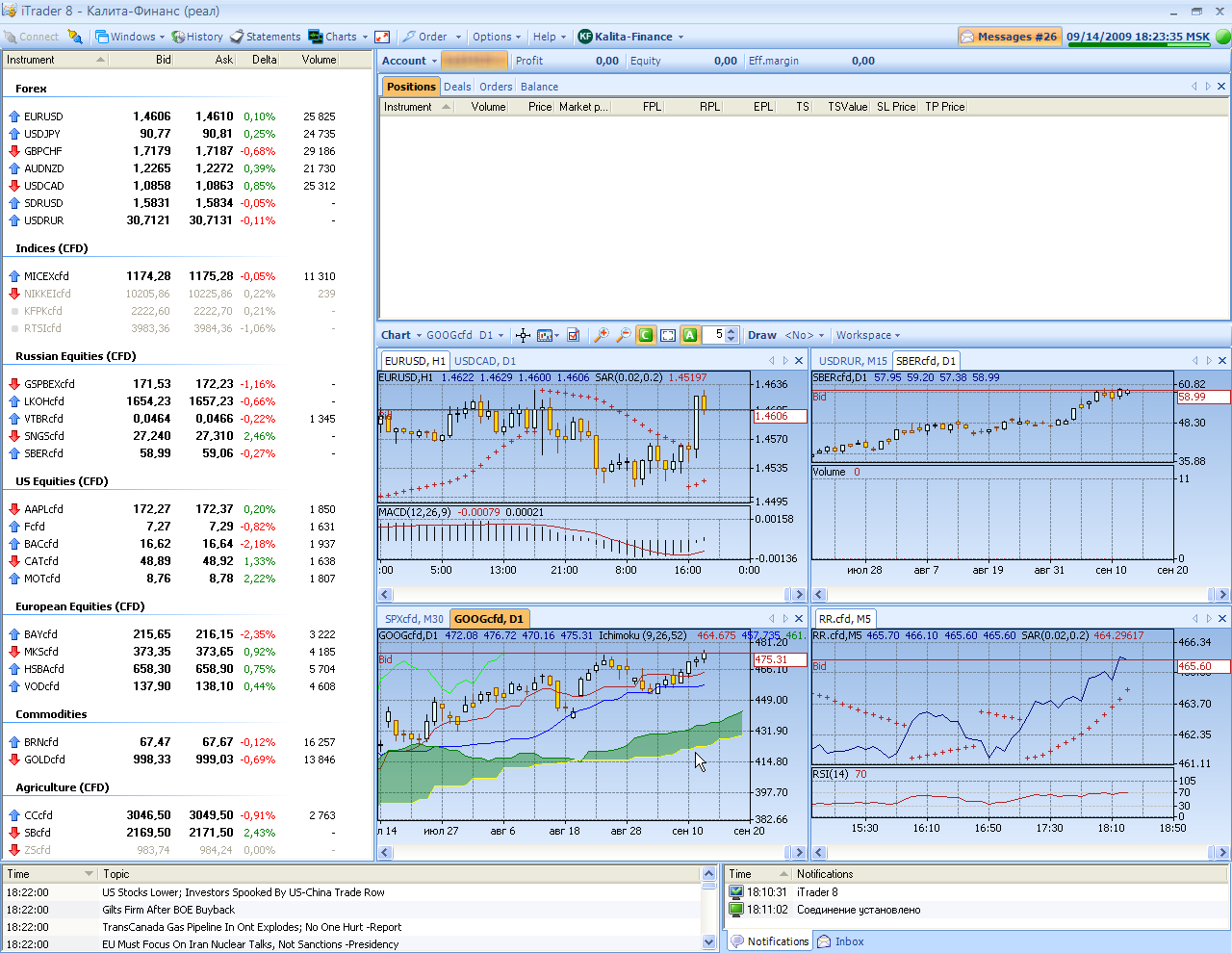Select the BAYcfd European equity row
This screenshot has width=1232, height=953.
click(x=187, y=634)
